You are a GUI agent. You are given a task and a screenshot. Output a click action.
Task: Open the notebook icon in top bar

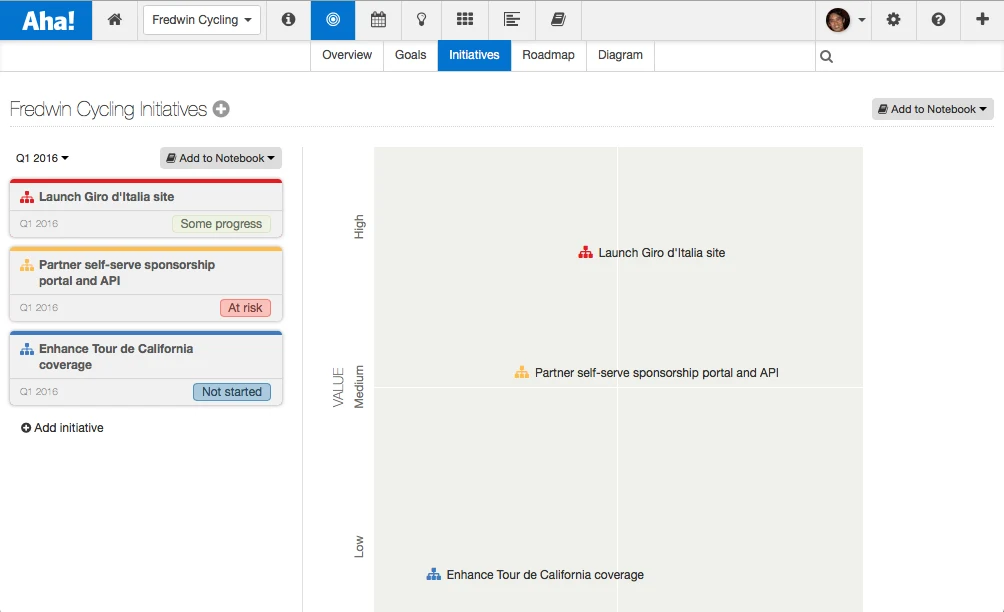coord(558,20)
